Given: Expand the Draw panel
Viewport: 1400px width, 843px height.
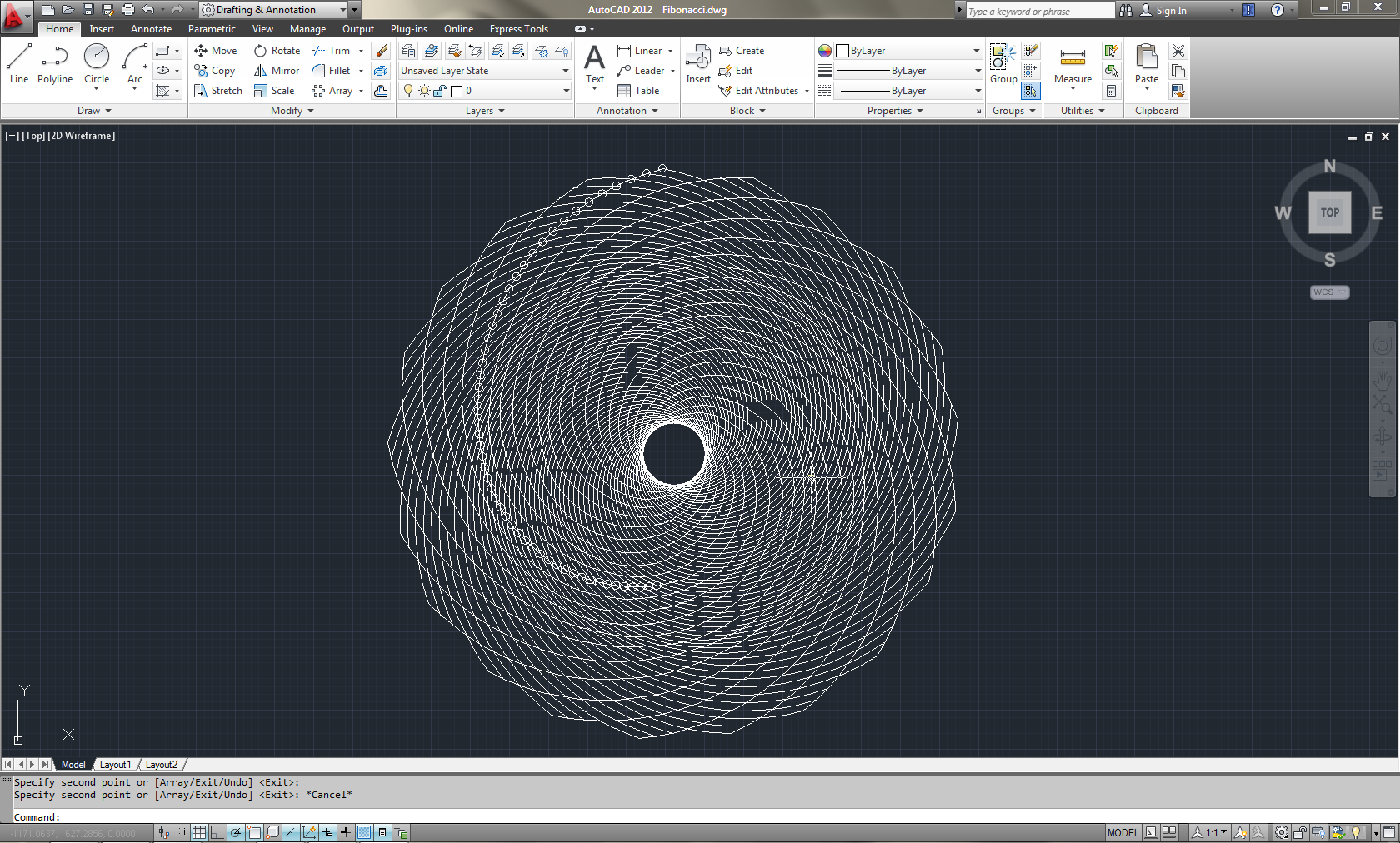Looking at the screenshot, I should [94, 111].
